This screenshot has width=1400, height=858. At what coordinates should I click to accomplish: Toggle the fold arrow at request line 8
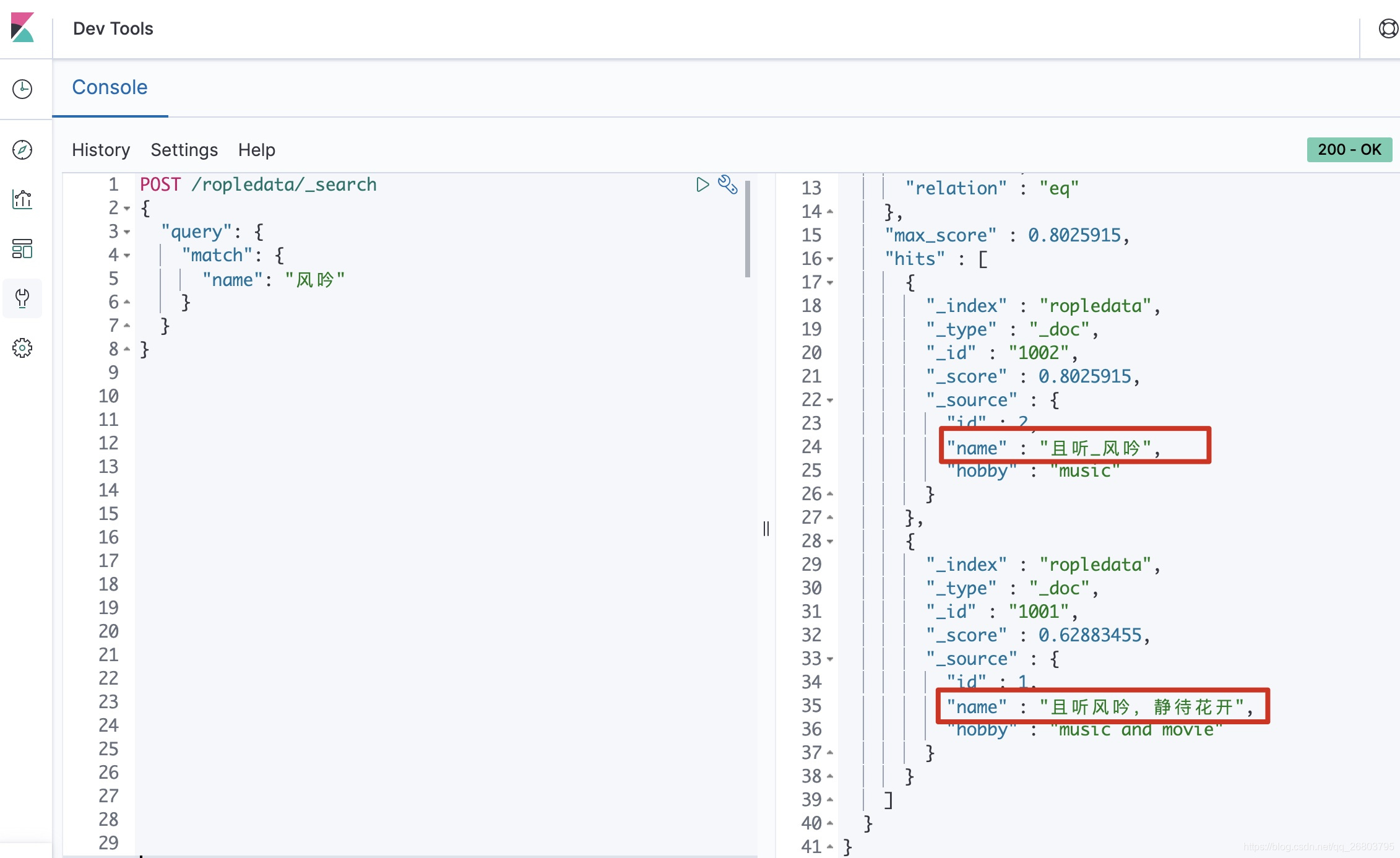point(127,349)
